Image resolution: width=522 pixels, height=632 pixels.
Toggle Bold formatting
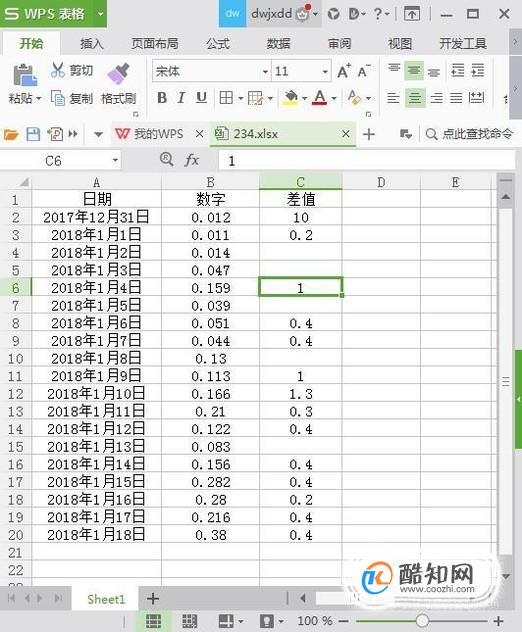(162, 98)
